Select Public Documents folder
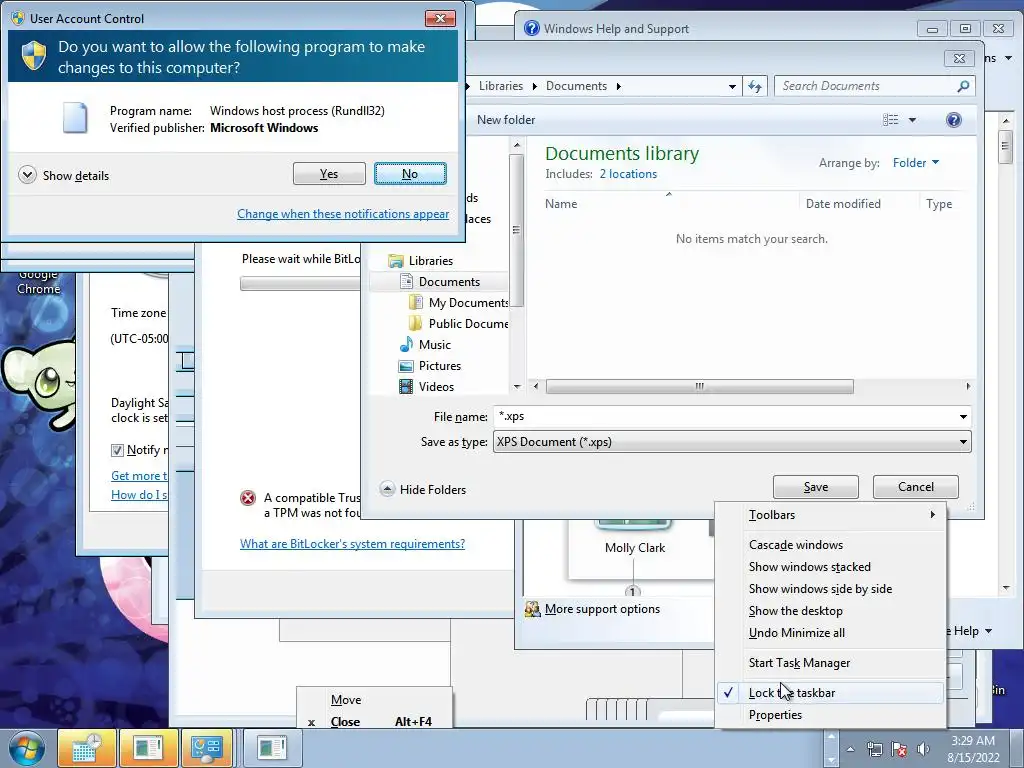This screenshot has width=1024, height=768. pos(468,323)
